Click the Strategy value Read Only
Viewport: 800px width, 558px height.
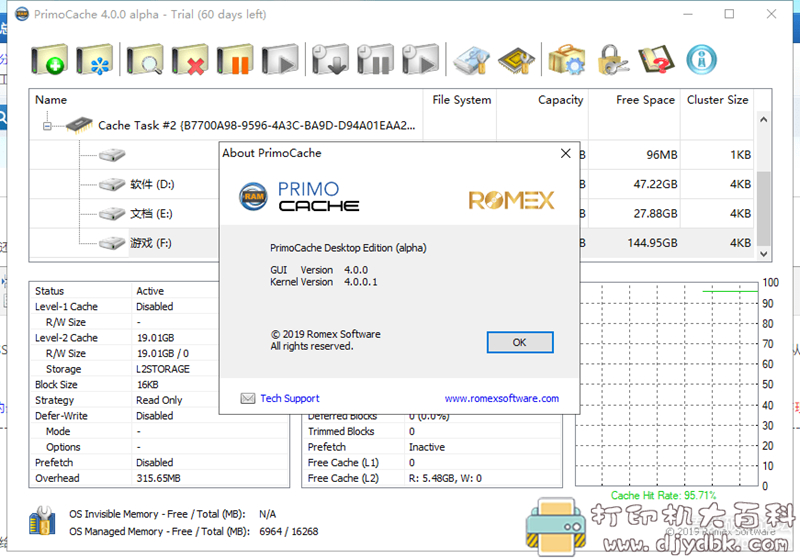tap(159, 400)
